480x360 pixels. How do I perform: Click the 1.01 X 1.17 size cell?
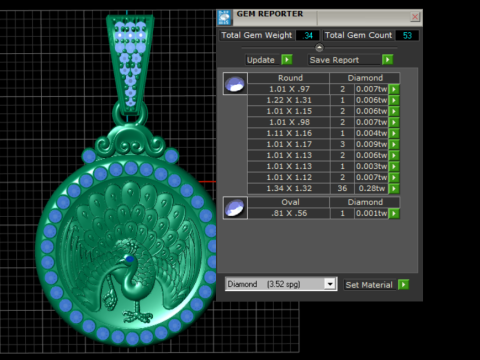pyautogui.click(x=289, y=144)
